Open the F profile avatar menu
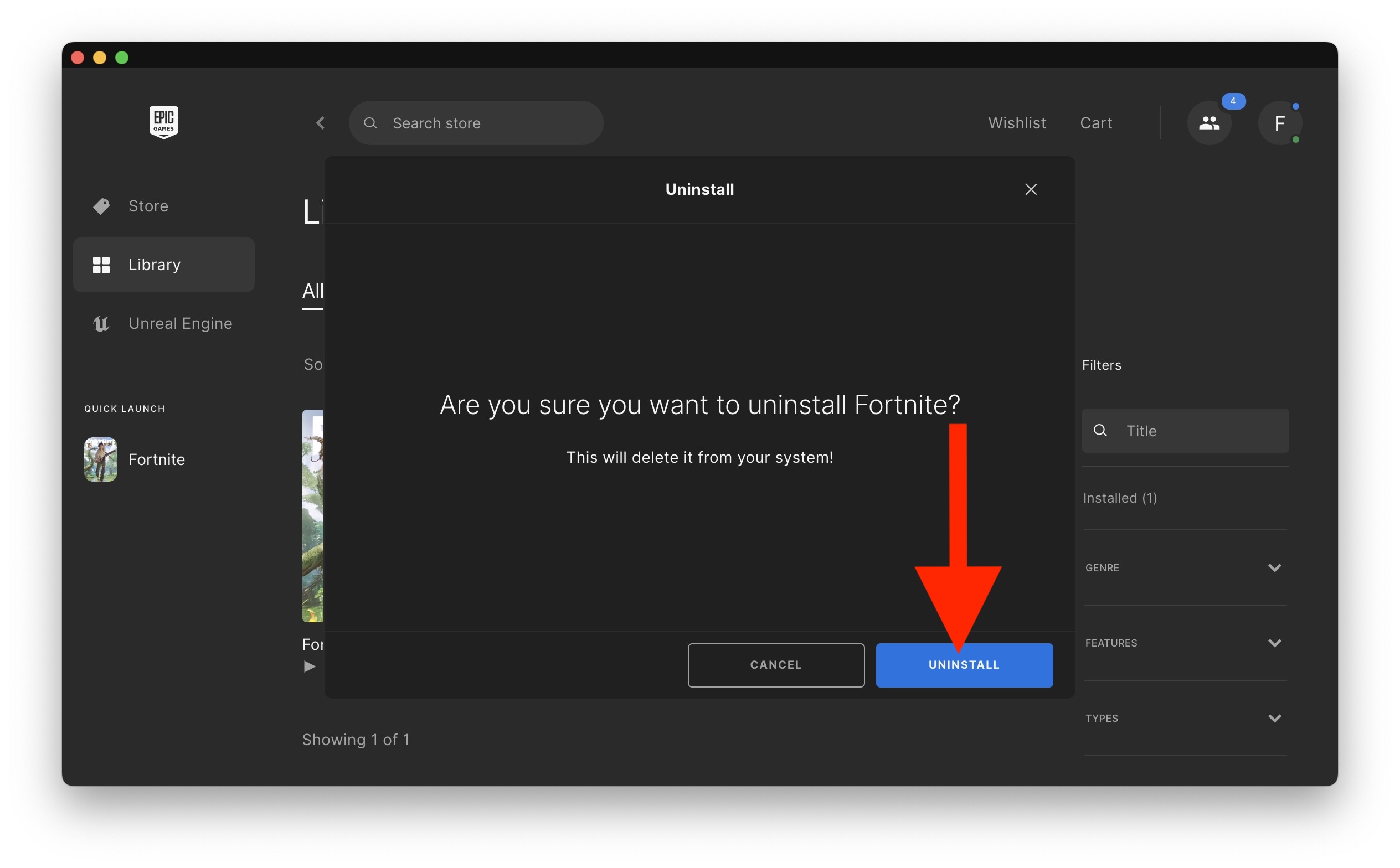Screen dimensions: 1400x868 1279,123
